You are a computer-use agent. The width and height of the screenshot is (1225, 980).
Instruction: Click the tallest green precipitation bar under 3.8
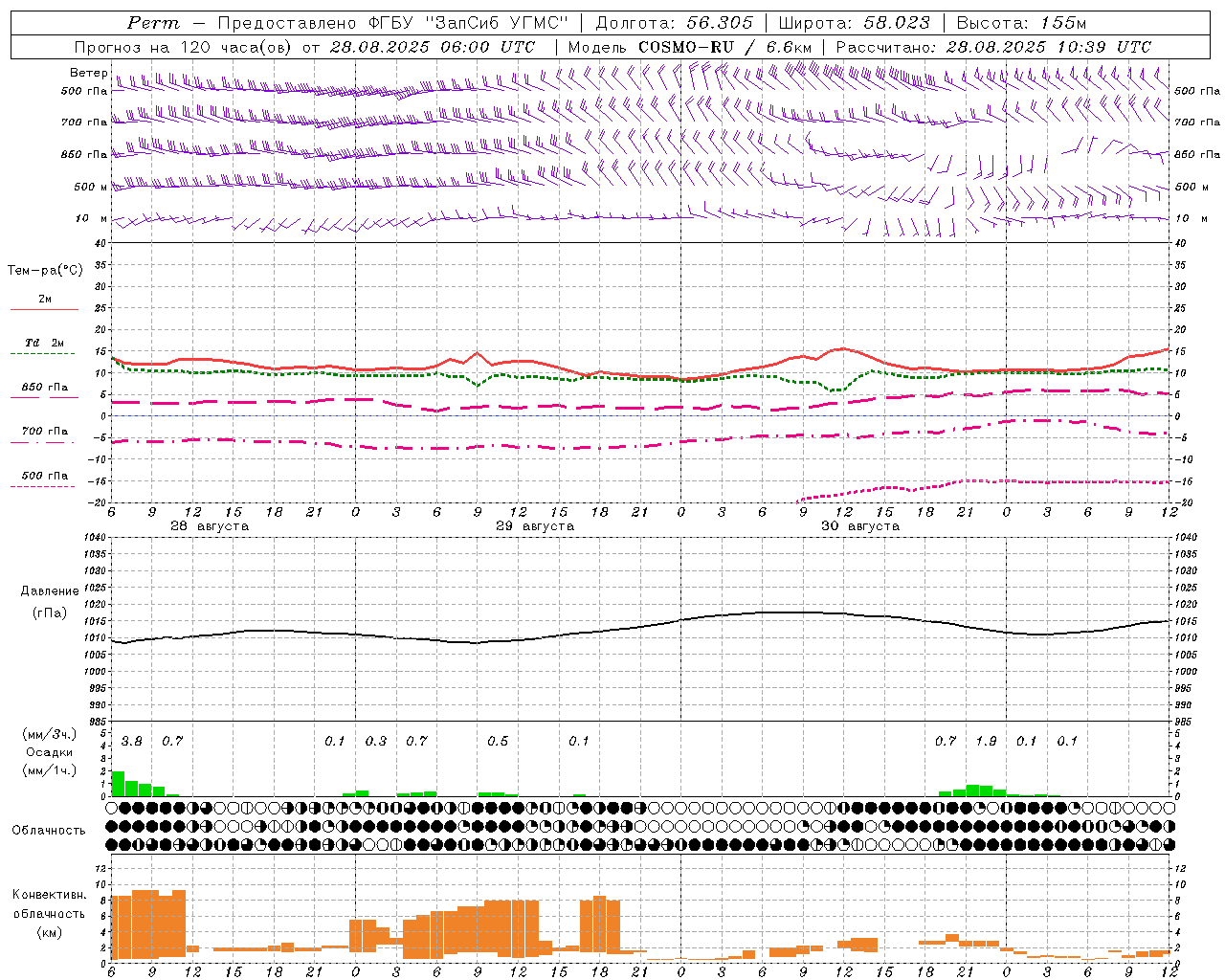tap(119, 784)
